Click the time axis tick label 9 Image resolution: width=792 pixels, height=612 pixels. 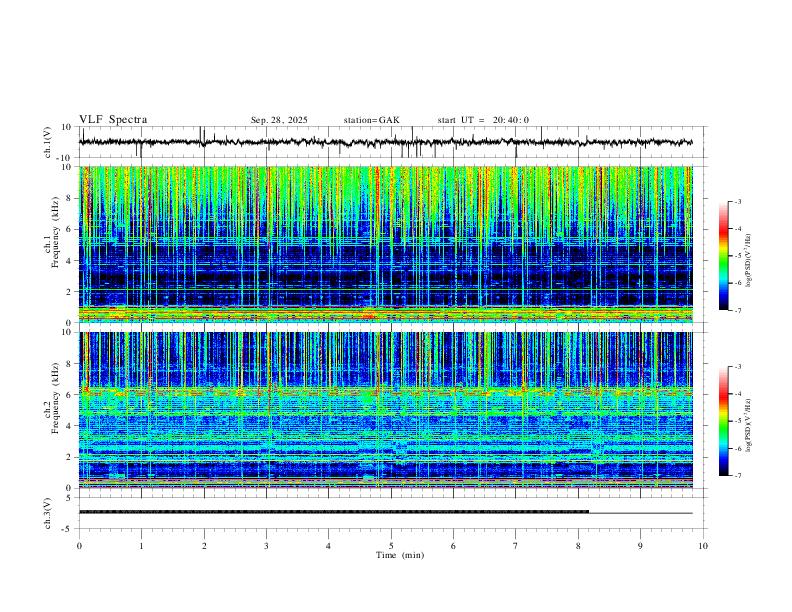coord(640,546)
